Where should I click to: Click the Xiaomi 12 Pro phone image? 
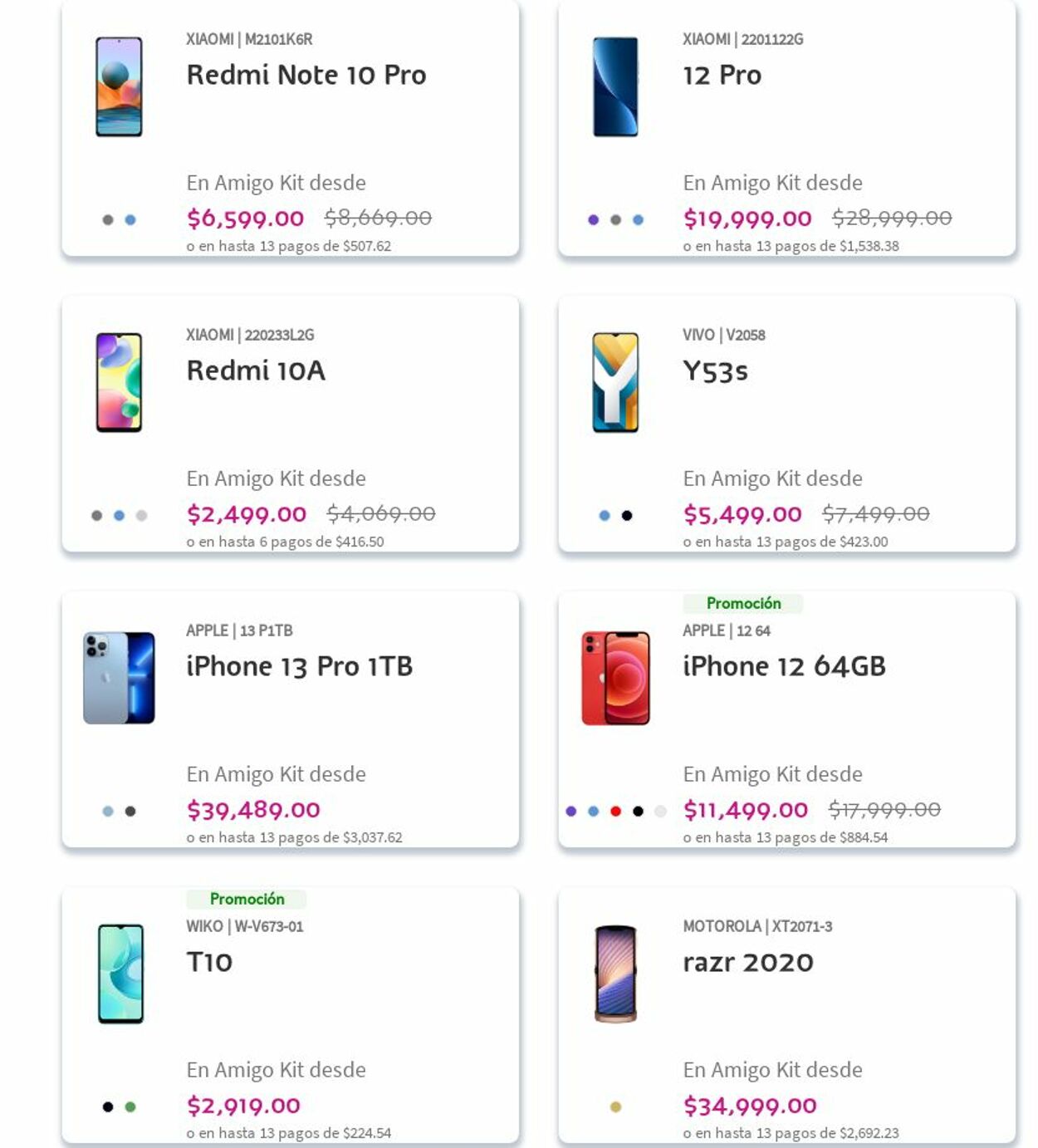click(615, 87)
